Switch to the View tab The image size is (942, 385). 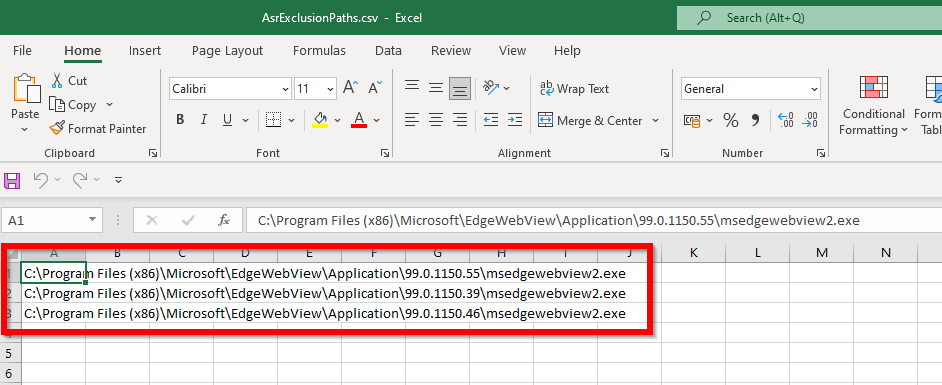[x=512, y=50]
